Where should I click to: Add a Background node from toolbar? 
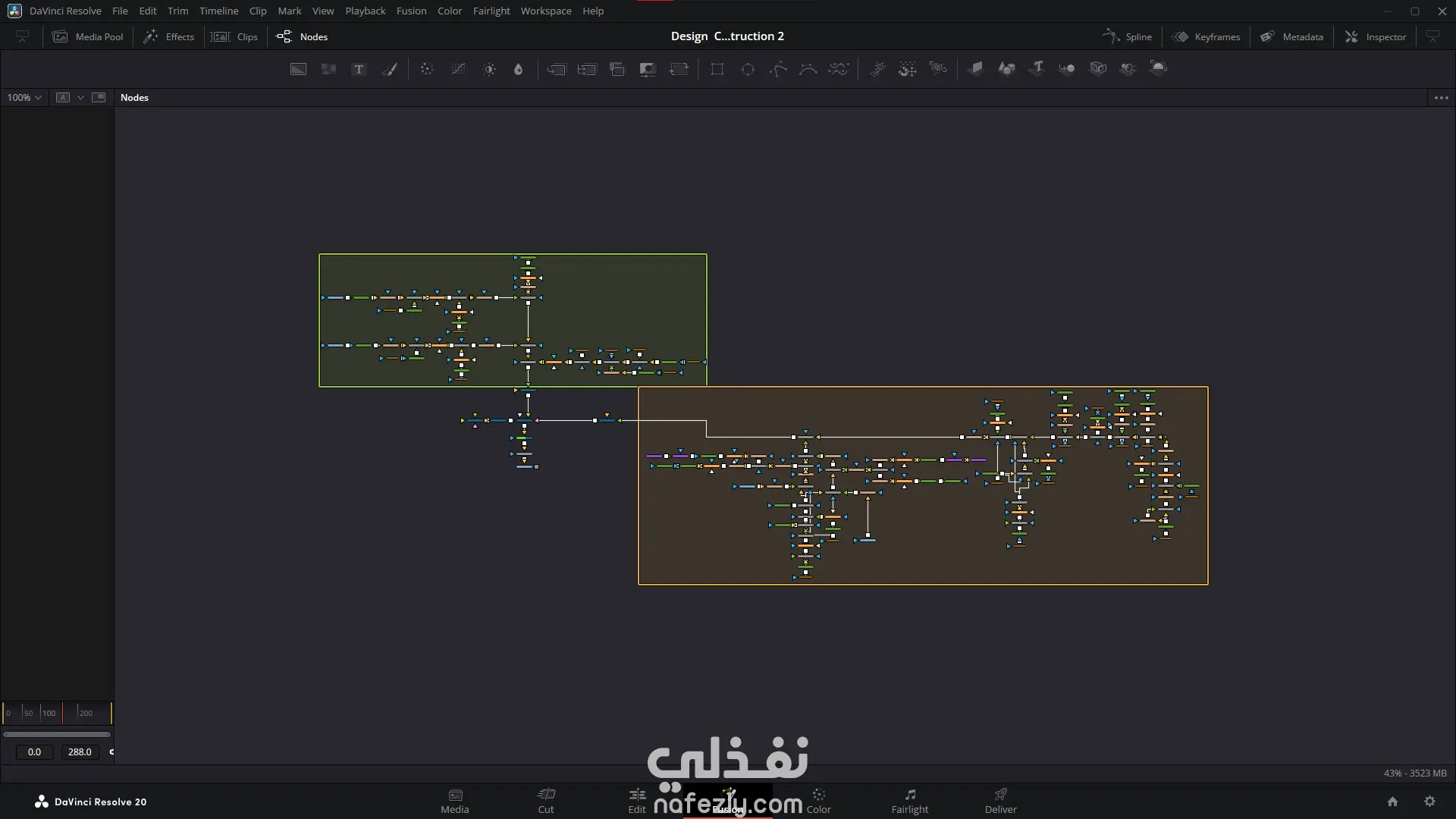[298, 69]
